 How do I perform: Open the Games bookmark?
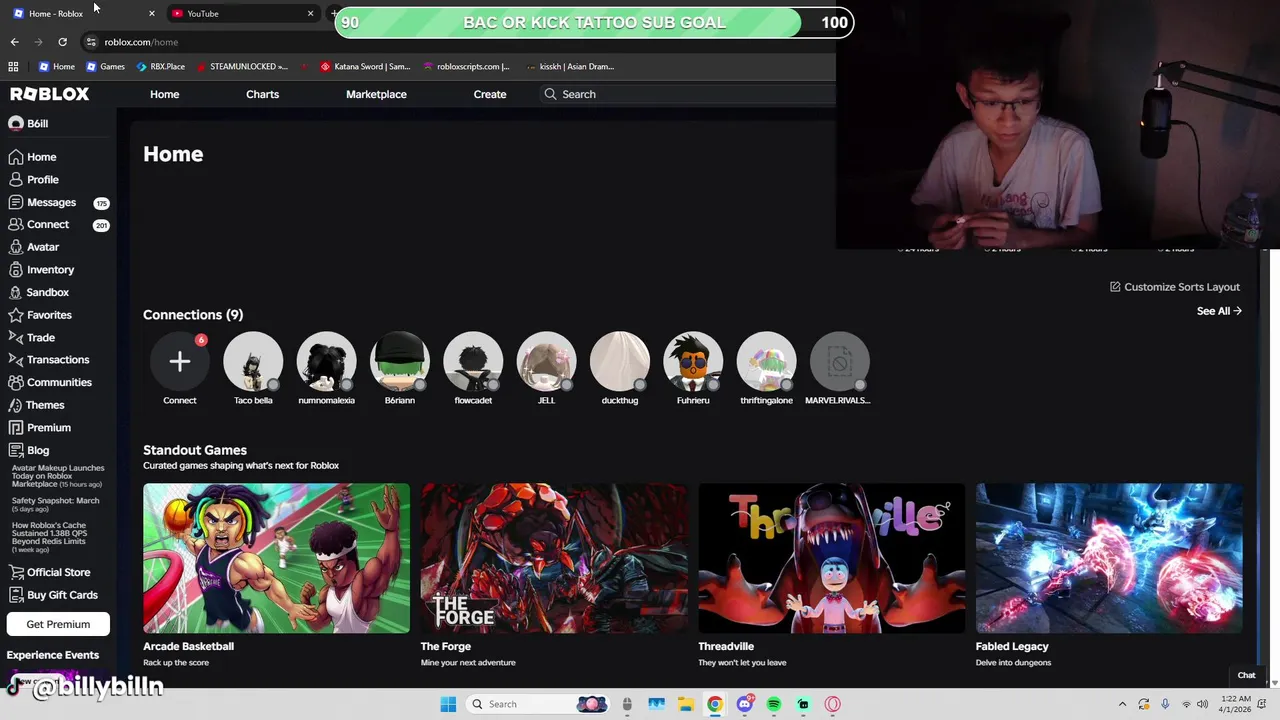coord(105,67)
